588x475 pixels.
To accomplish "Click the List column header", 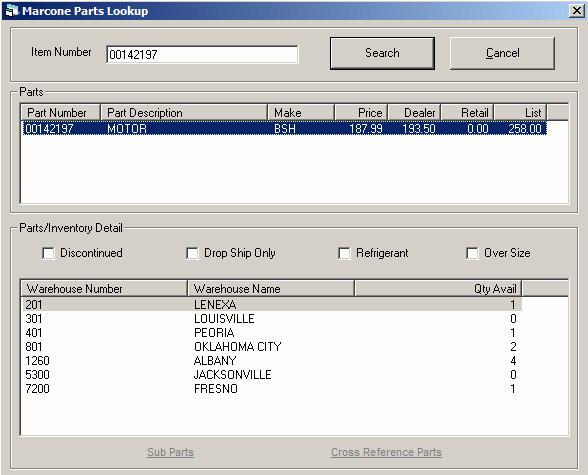I will click(520, 112).
